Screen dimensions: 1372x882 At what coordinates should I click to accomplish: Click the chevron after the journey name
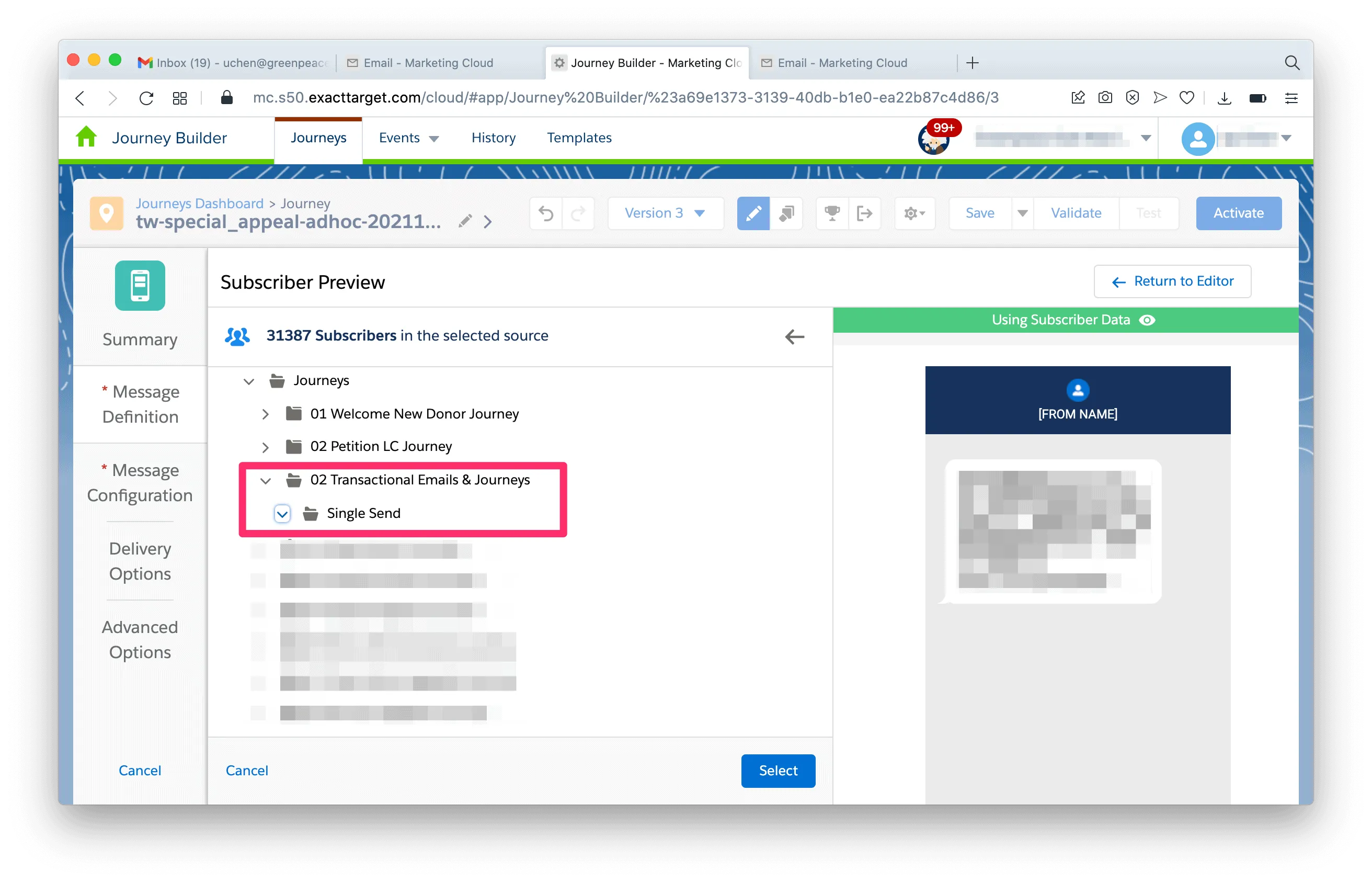[488, 222]
